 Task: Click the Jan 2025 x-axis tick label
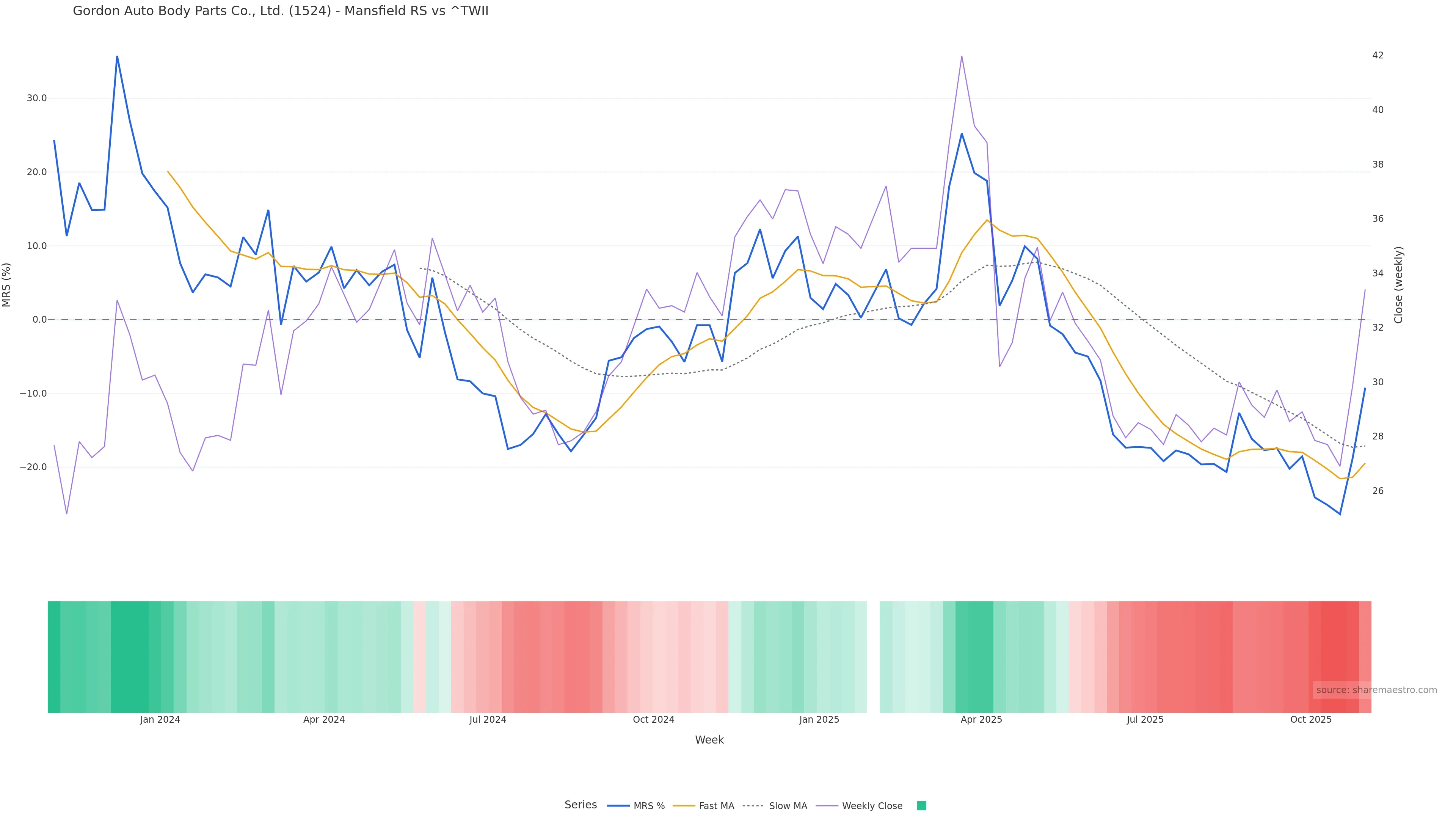(x=819, y=720)
